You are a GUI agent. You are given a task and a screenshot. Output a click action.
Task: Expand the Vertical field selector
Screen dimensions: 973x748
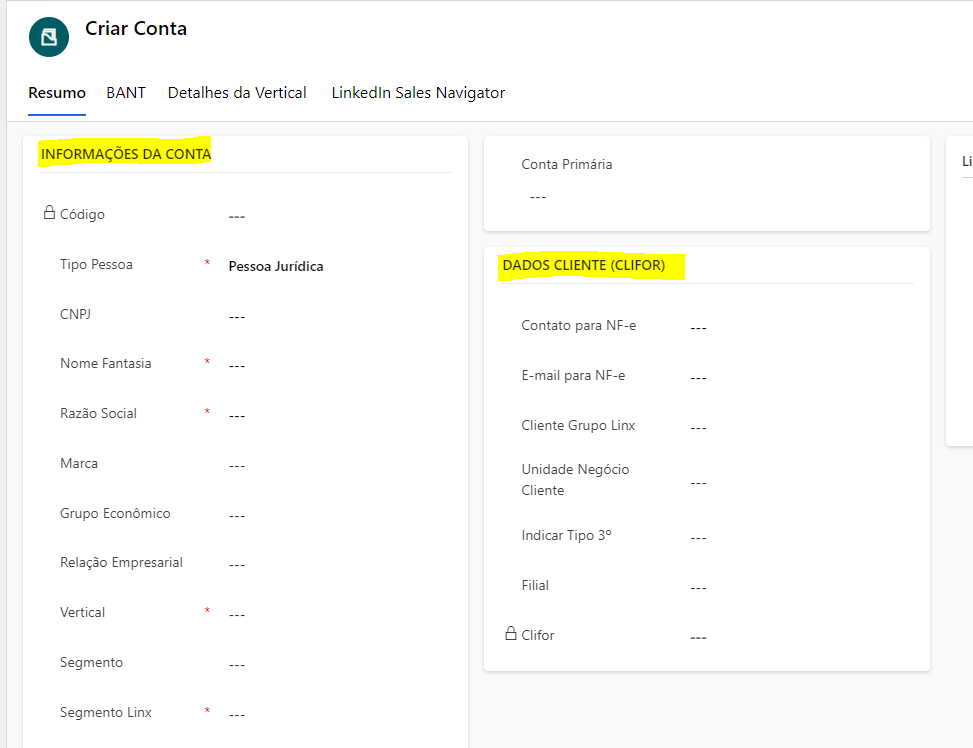click(x=330, y=614)
